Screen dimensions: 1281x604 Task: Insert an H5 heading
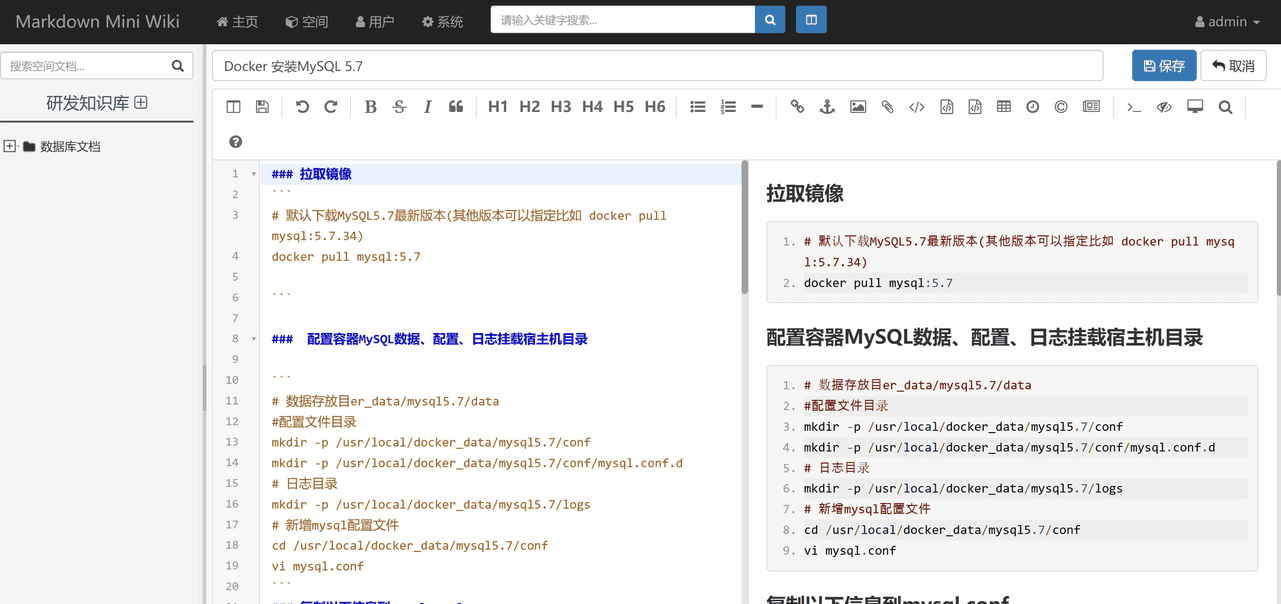[x=624, y=107]
